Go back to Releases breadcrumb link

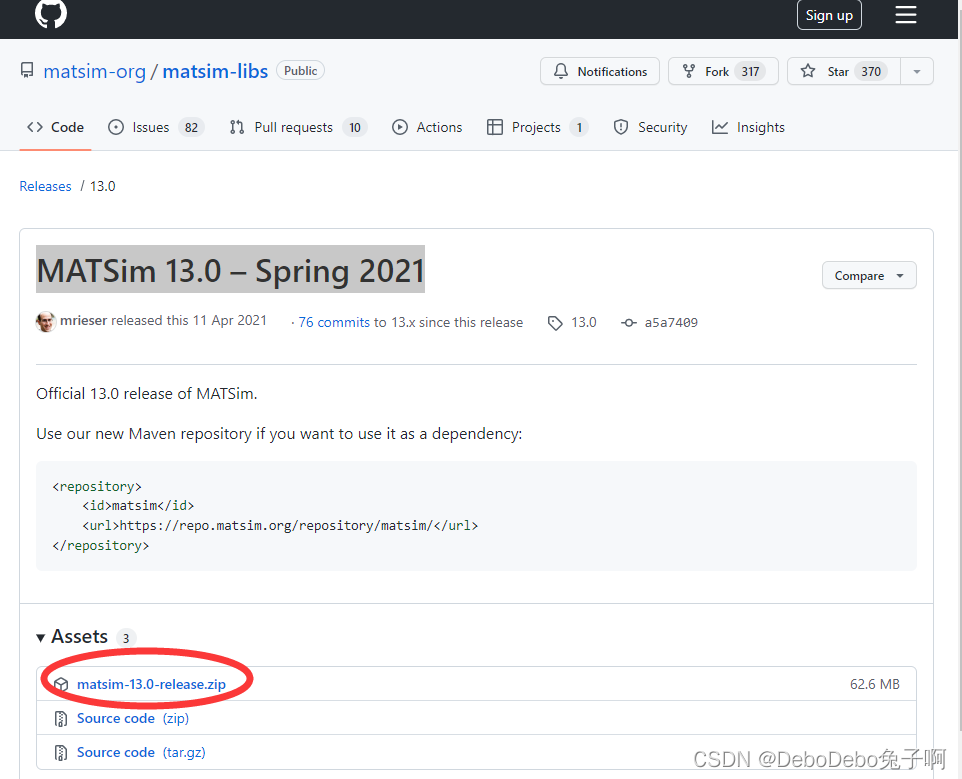45,186
